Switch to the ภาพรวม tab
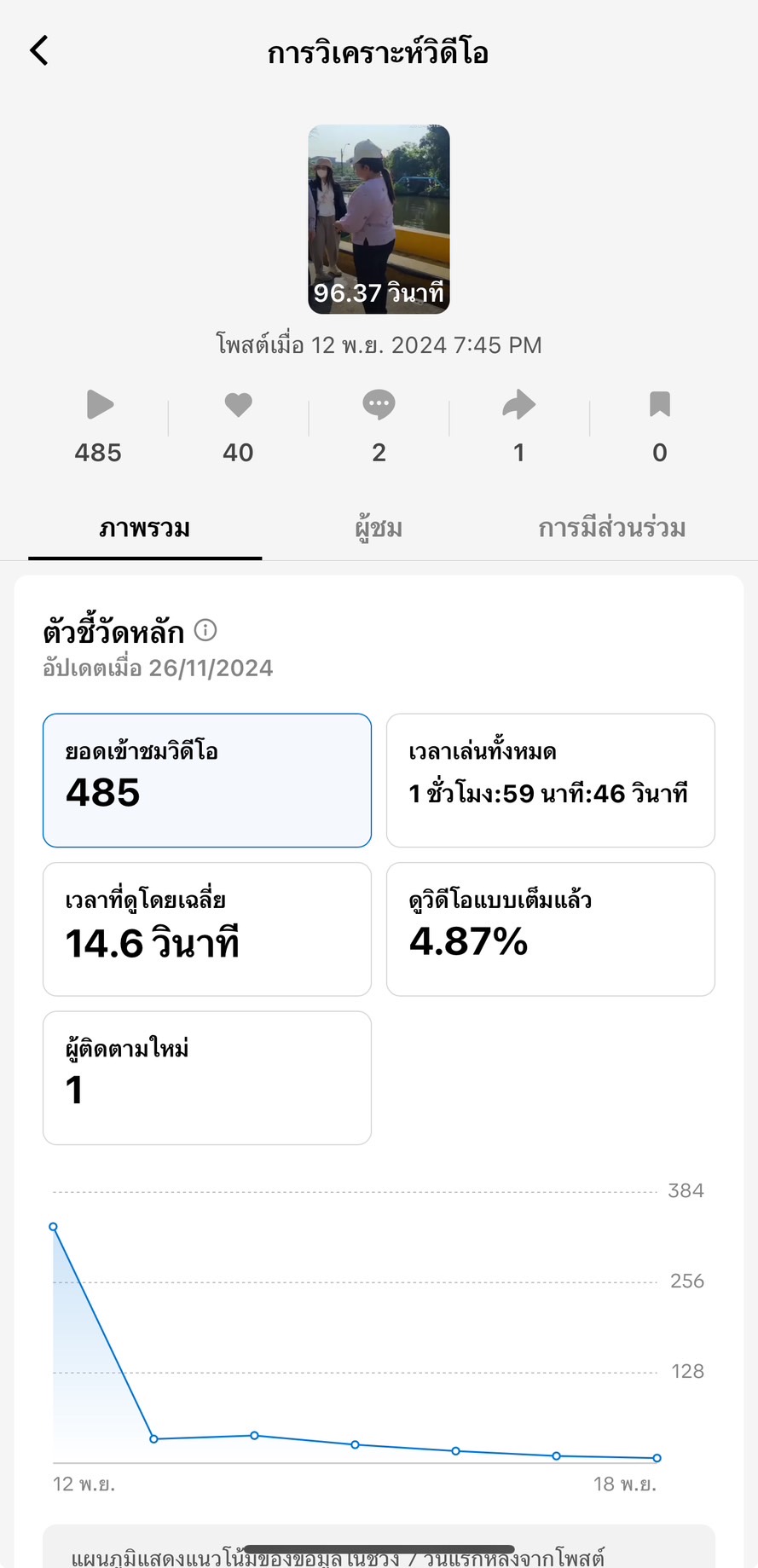This screenshot has width=758, height=1568. point(145,529)
